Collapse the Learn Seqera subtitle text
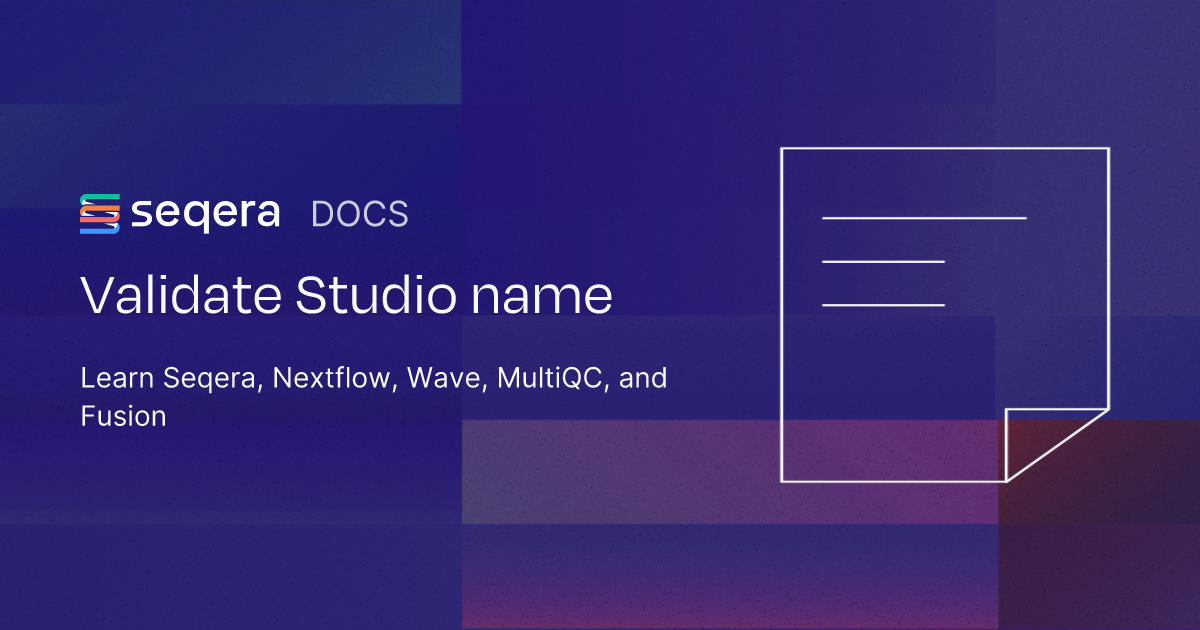 point(373,397)
